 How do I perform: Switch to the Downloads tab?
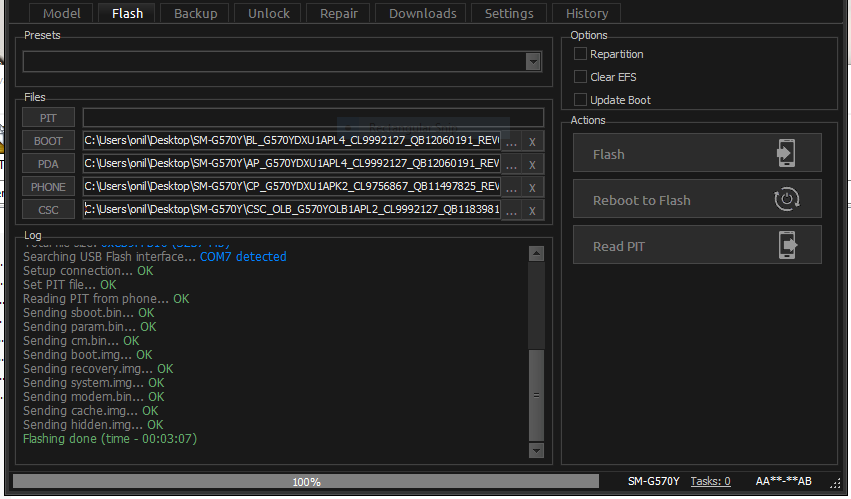point(422,13)
